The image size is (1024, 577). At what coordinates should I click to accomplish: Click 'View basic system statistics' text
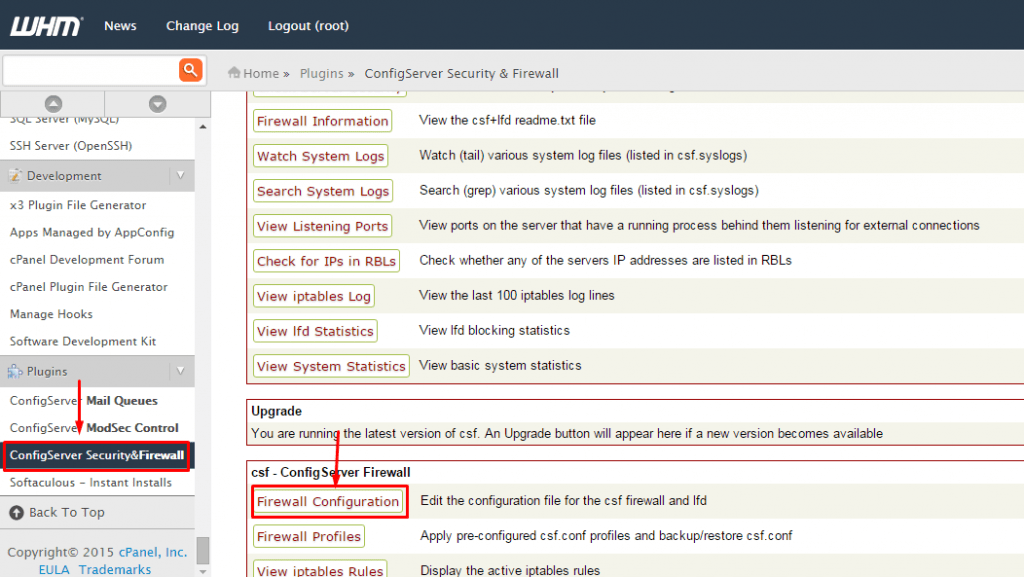(x=500, y=366)
